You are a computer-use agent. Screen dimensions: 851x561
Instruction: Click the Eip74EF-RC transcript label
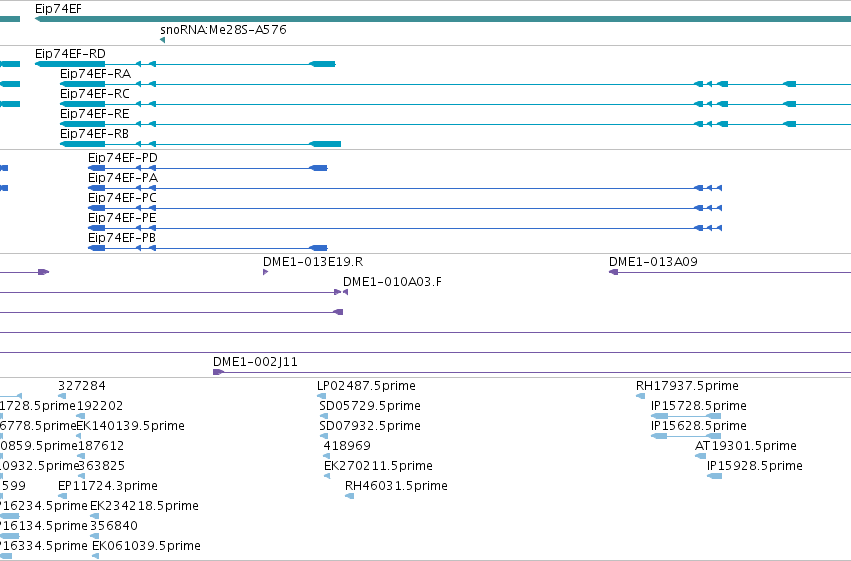click(95, 94)
